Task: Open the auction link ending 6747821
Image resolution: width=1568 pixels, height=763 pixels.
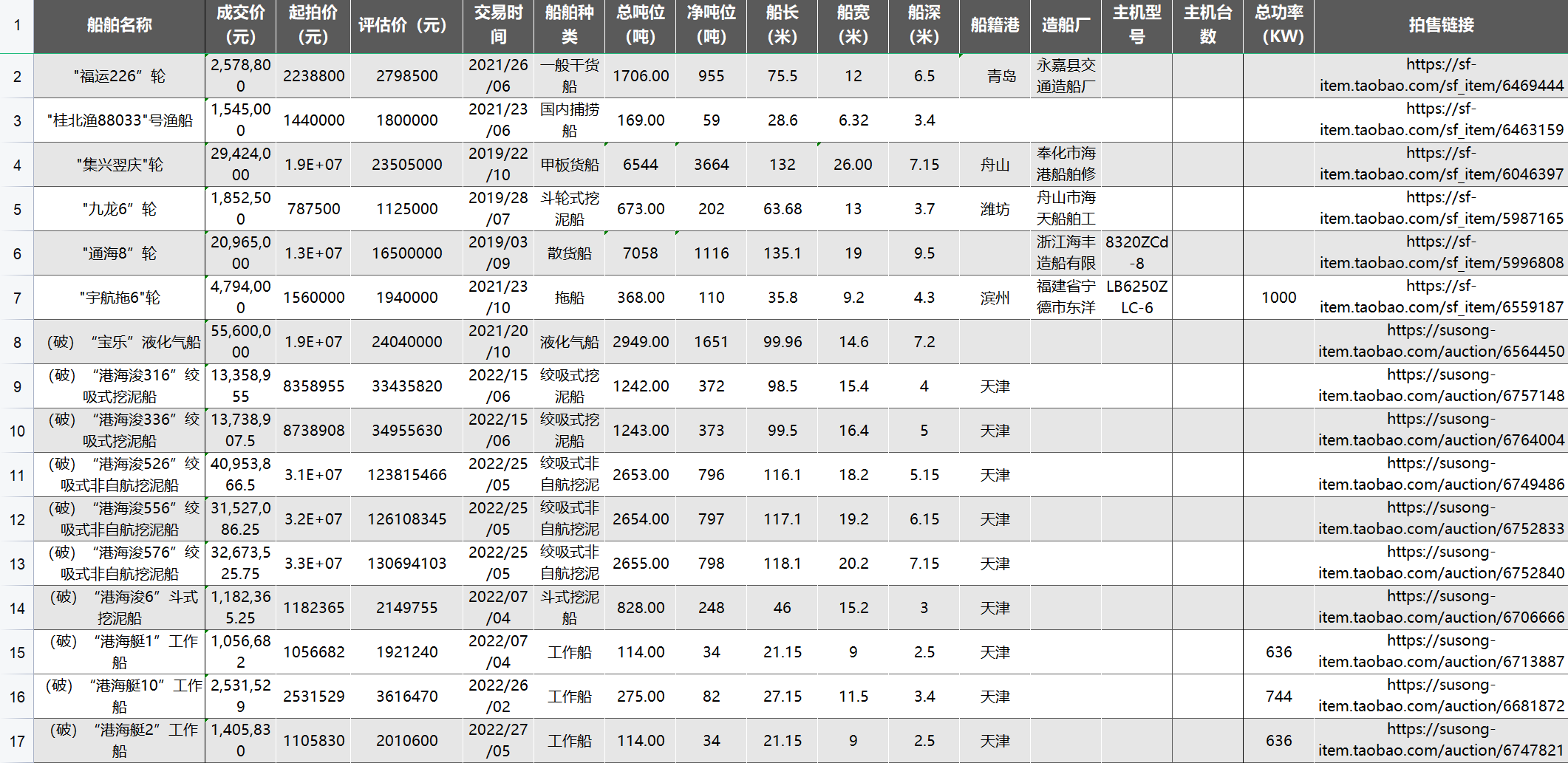Action: (x=1441, y=740)
